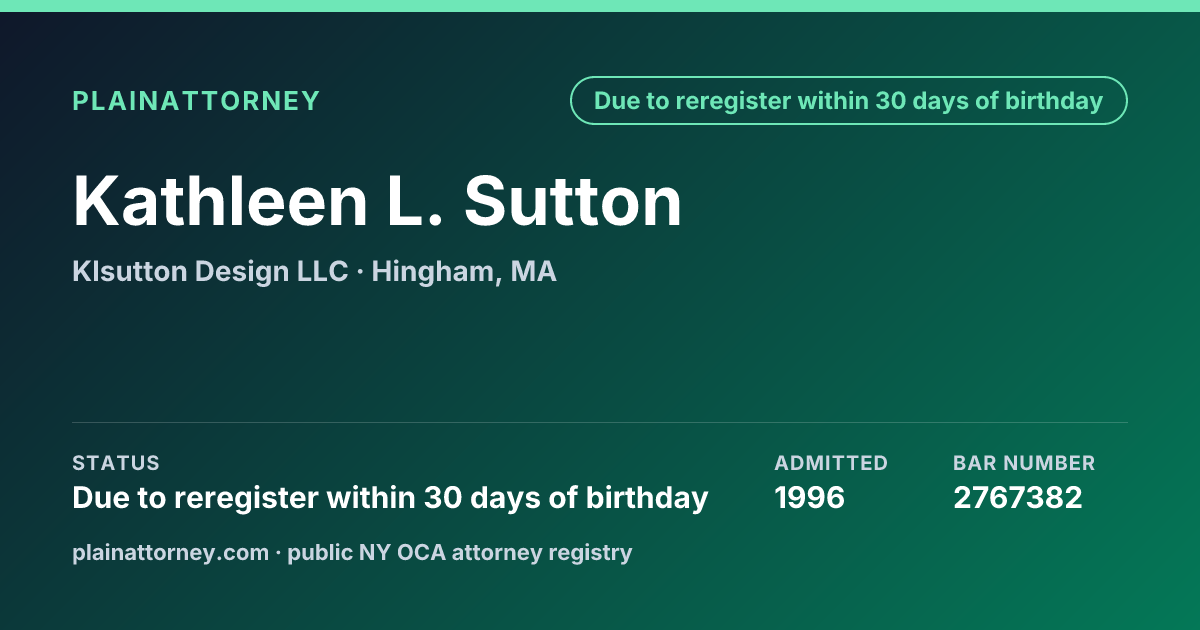This screenshot has height=630, width=1200.
Task: Click the last name Sutton in heading
Action: tap(573, 201)
